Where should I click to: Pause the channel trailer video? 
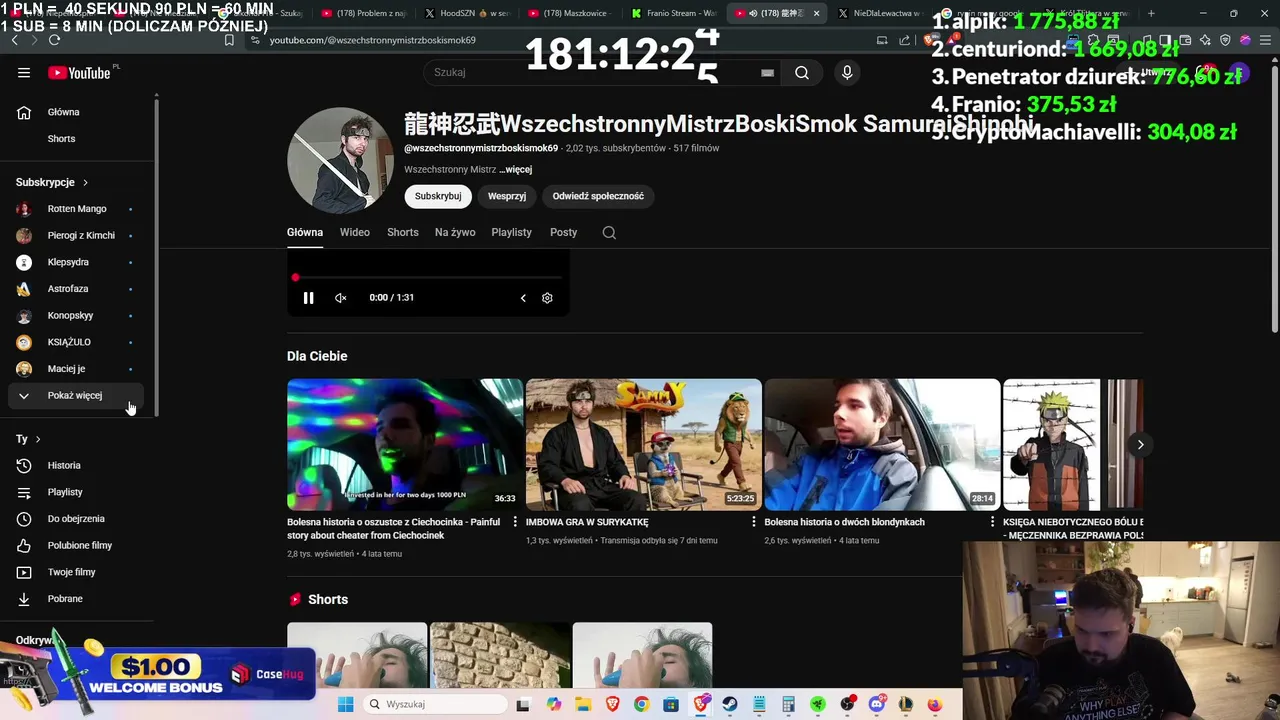(308, 298)
